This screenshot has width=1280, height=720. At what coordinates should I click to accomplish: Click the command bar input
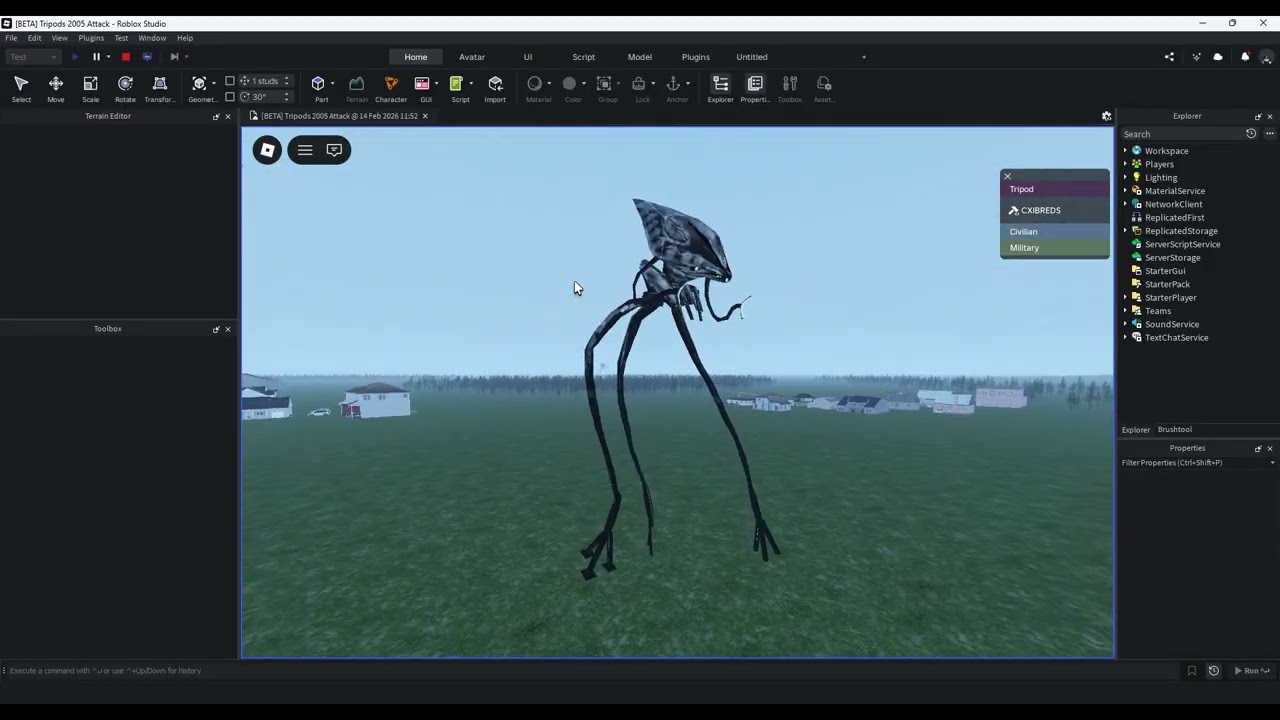point(590,671)
